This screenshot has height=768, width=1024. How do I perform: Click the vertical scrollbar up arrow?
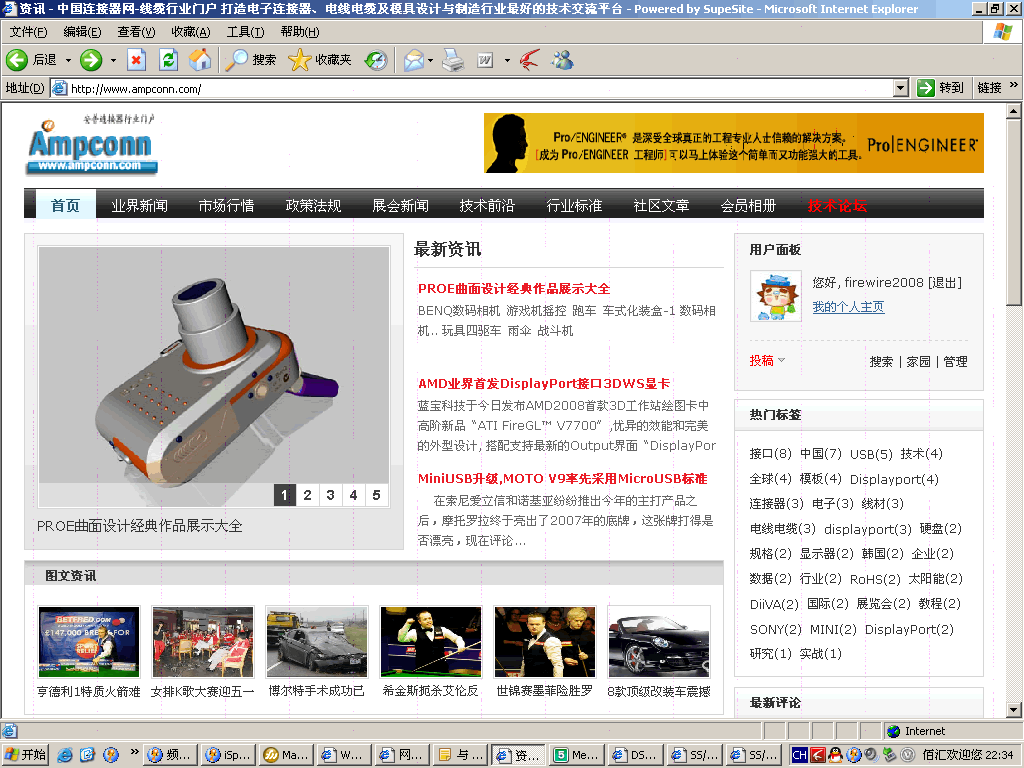tap(1013, 111)
